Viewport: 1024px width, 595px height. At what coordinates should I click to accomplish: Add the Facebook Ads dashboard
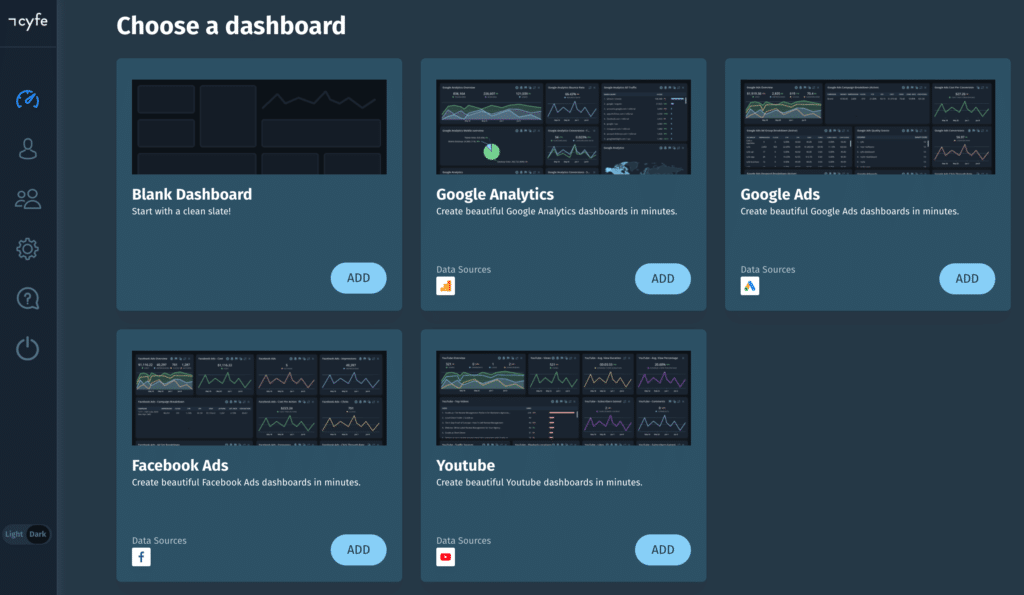359,550
